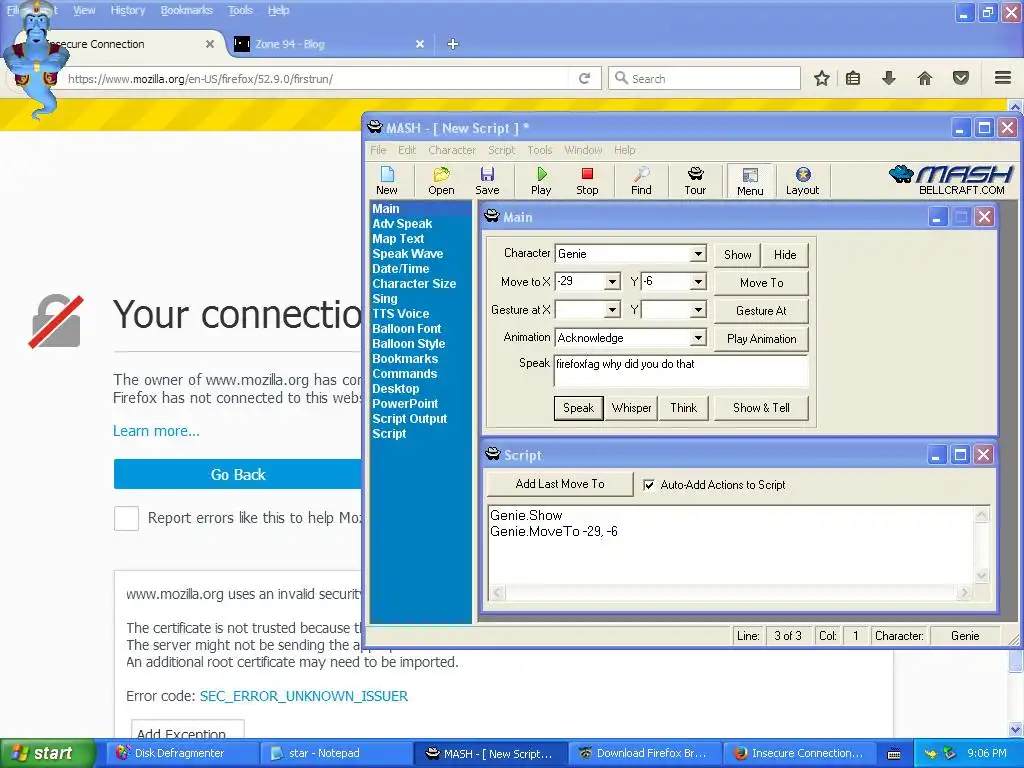The height and width of the screenshot is (768, 1024).
Task: Select Balloon Style in the MASH sidebar
Action: click(x=409, y=344)
